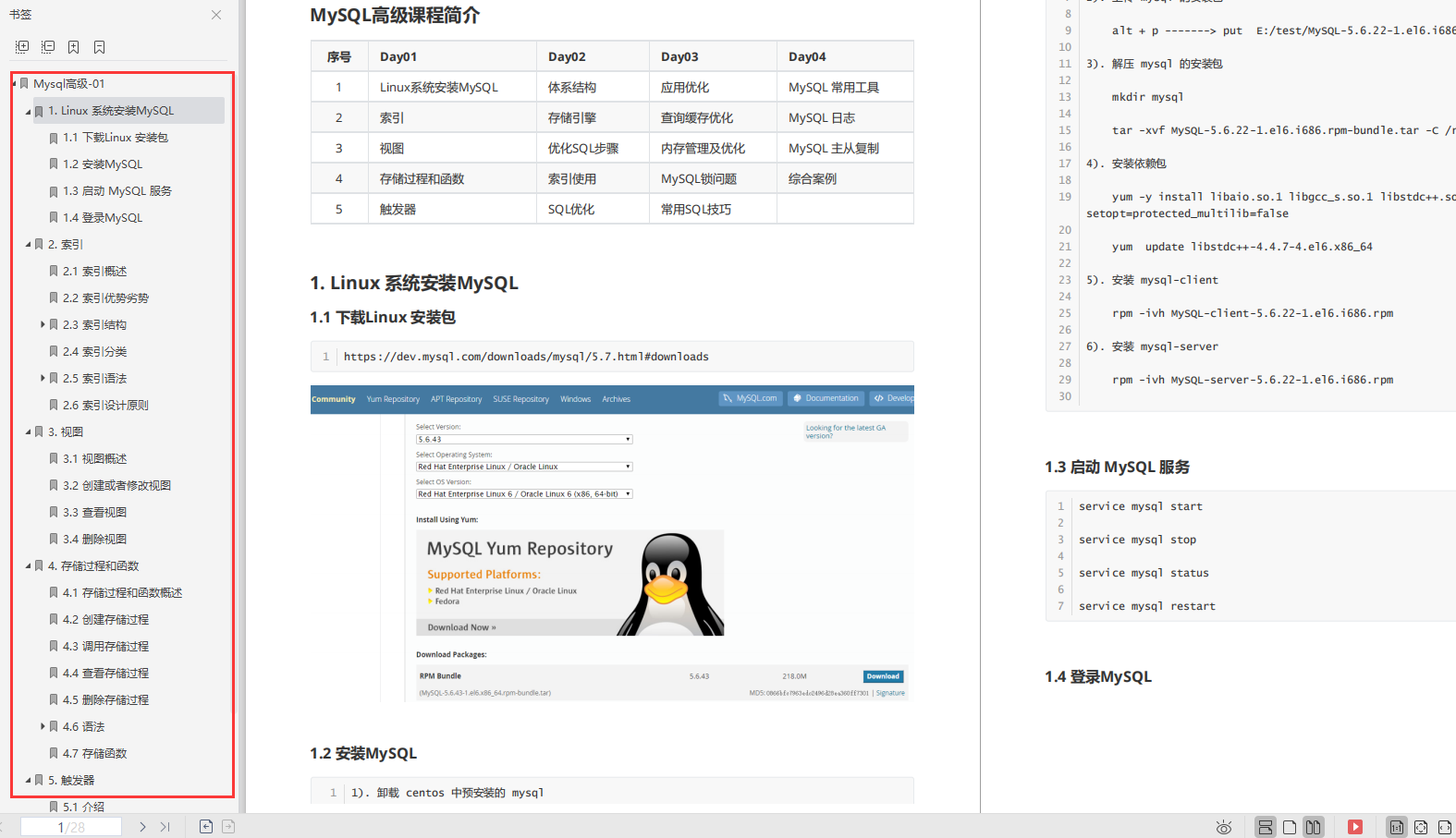Go to next page arrow
Image resolution: width=1456 pixels, height=838 pixels.
142,827
